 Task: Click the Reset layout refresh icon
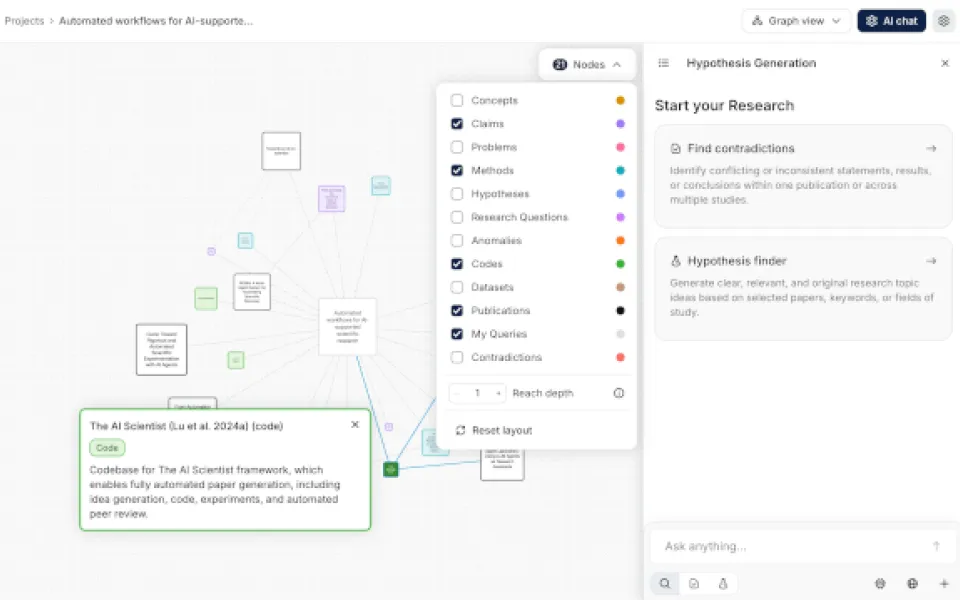[x=460, y=430]
